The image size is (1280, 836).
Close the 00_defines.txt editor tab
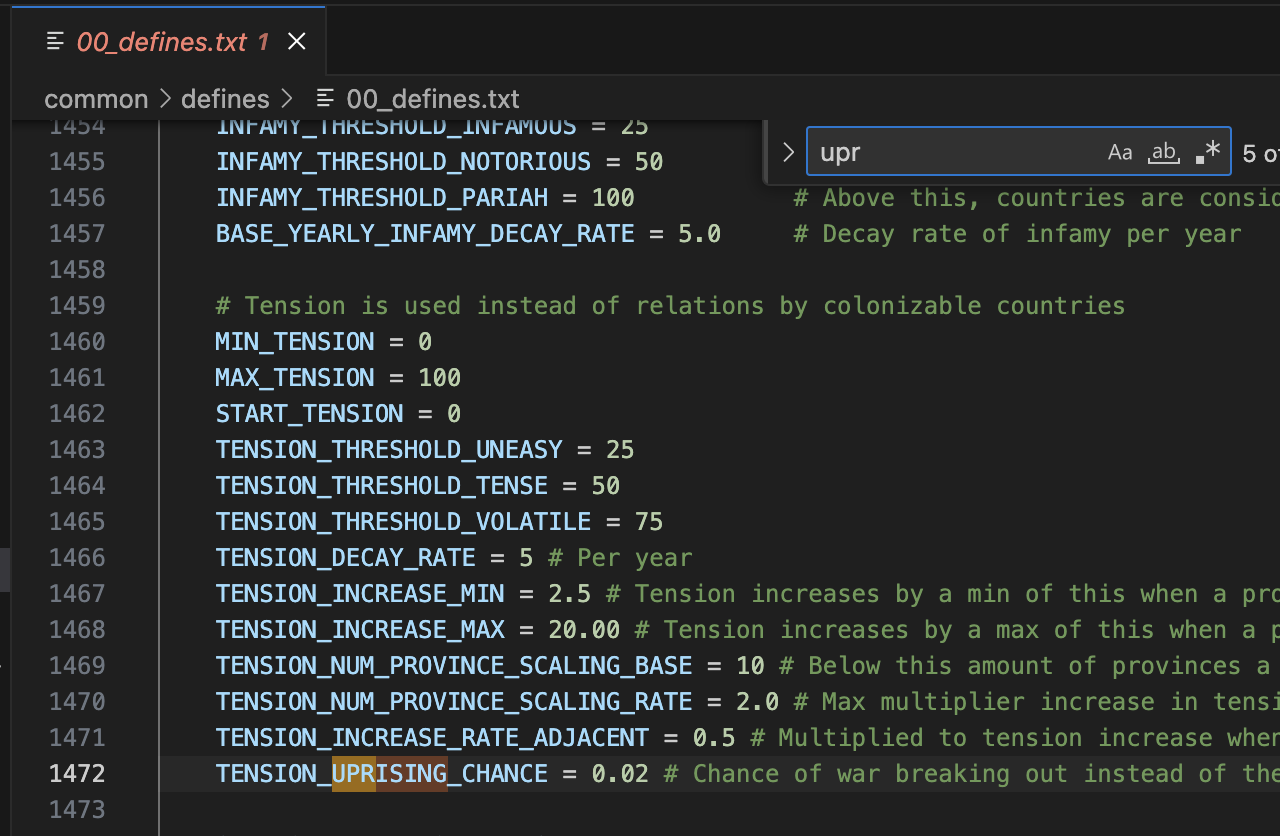(296, 41)
